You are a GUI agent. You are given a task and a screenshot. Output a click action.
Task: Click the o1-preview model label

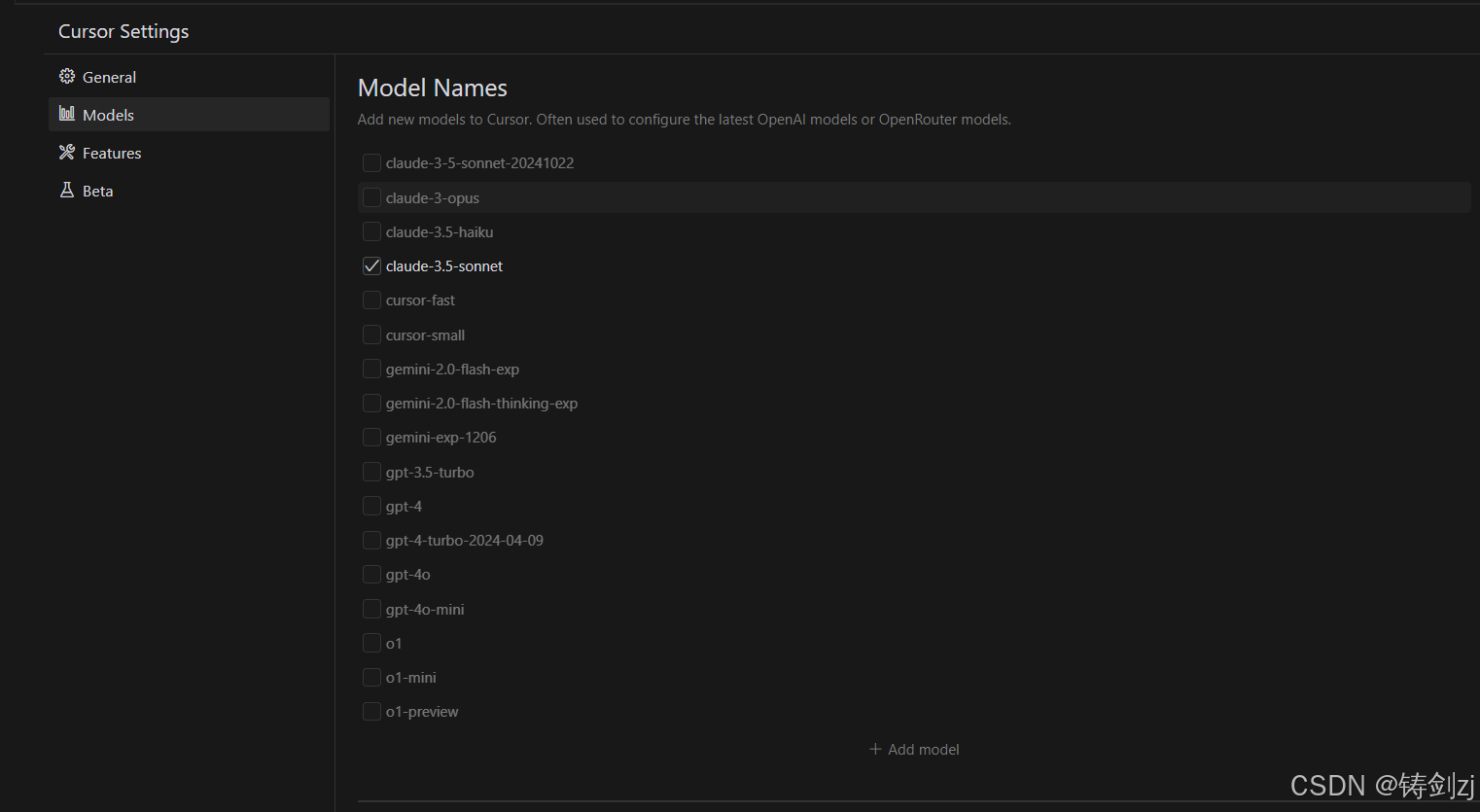(x=422, y=711)
